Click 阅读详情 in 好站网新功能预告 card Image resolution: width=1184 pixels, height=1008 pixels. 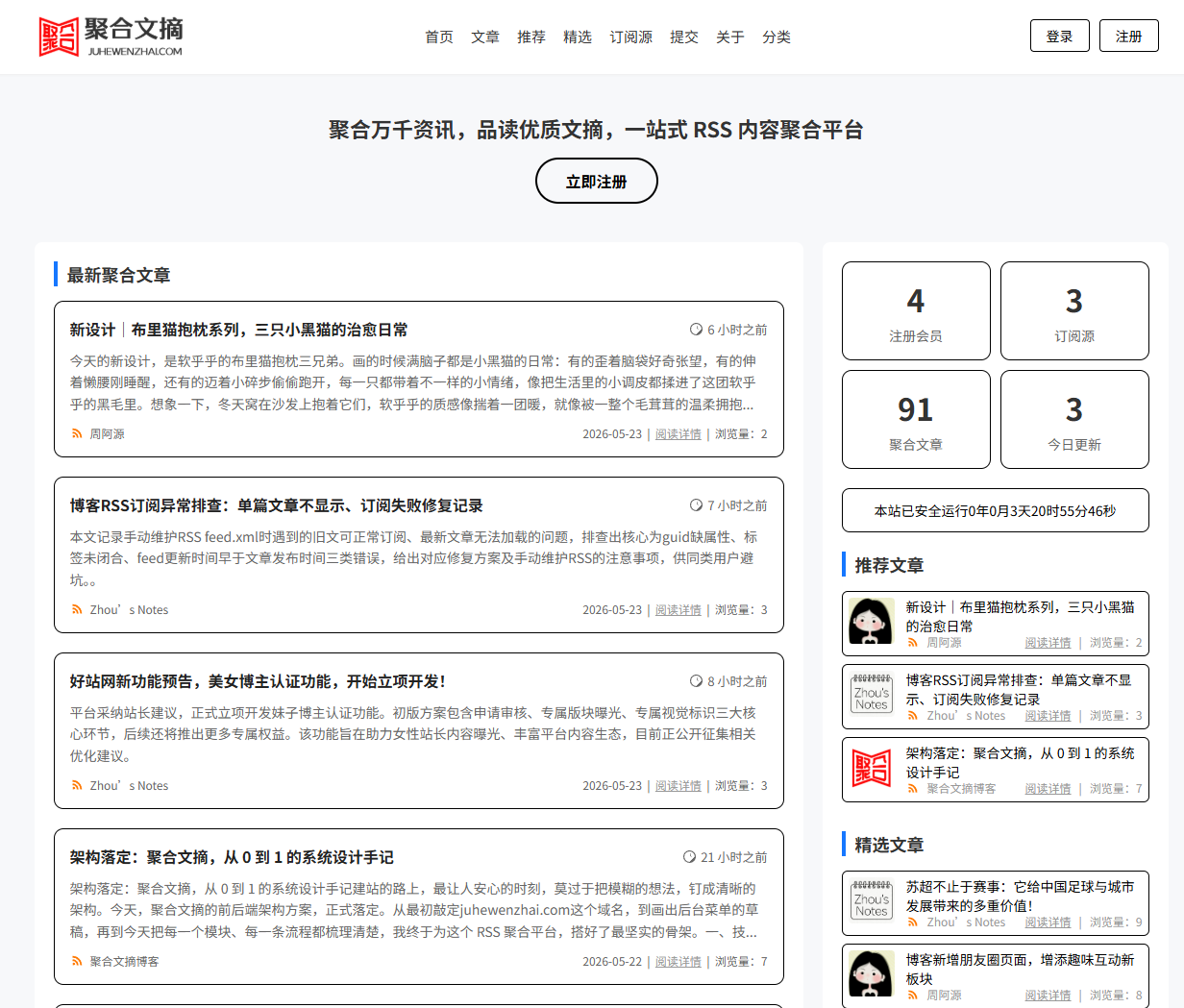click(678, 786)
